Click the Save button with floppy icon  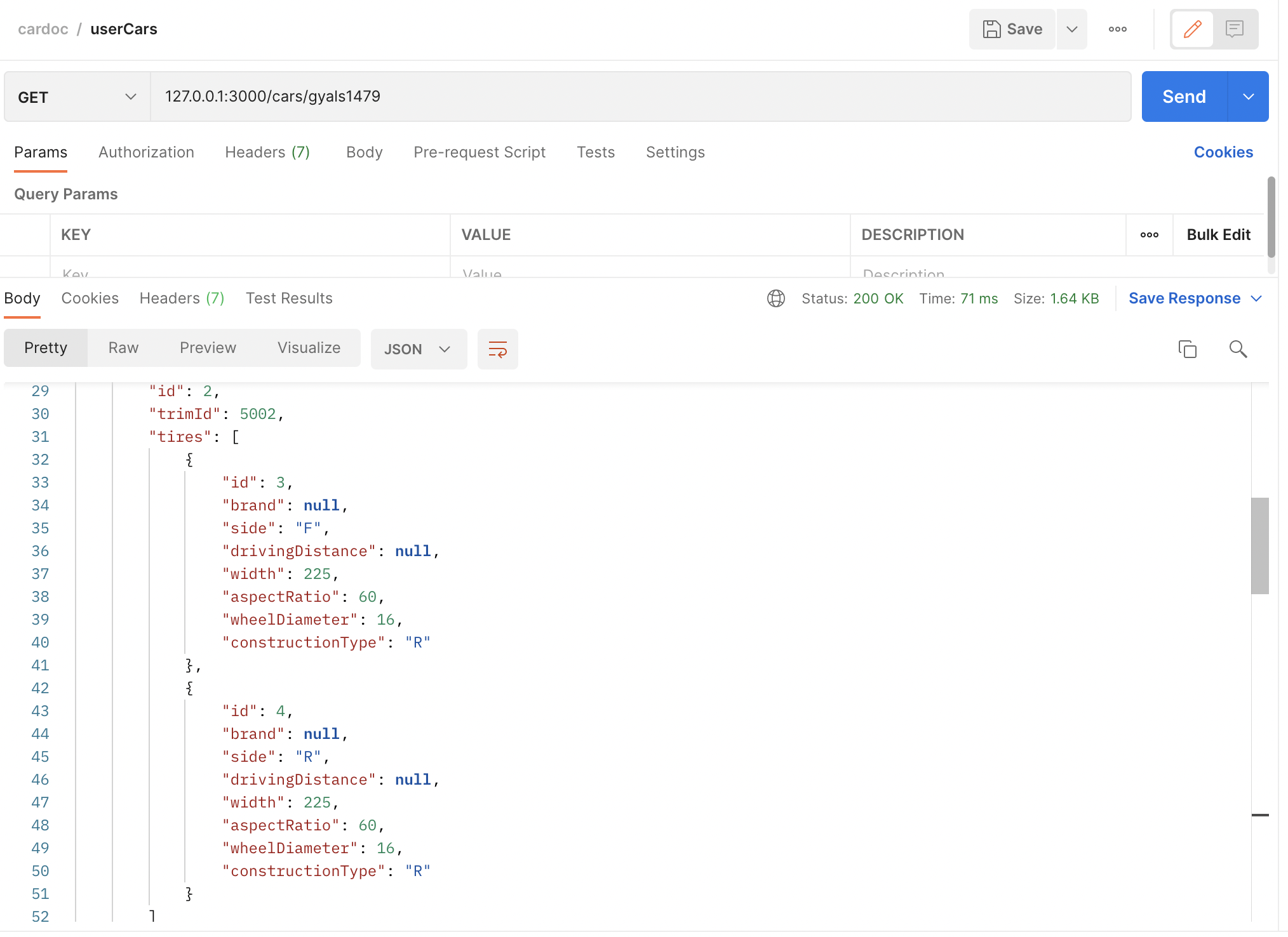[x=1012, y=29]
